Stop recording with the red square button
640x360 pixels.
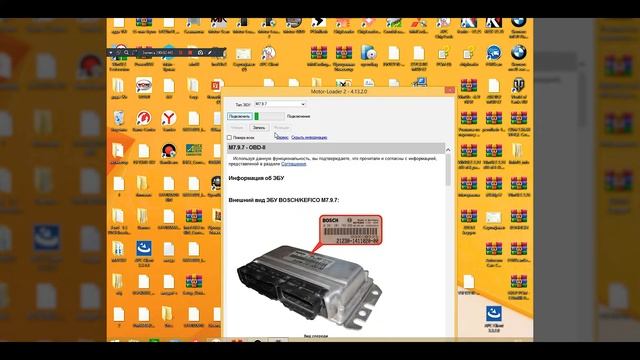(x=190, y=53)
